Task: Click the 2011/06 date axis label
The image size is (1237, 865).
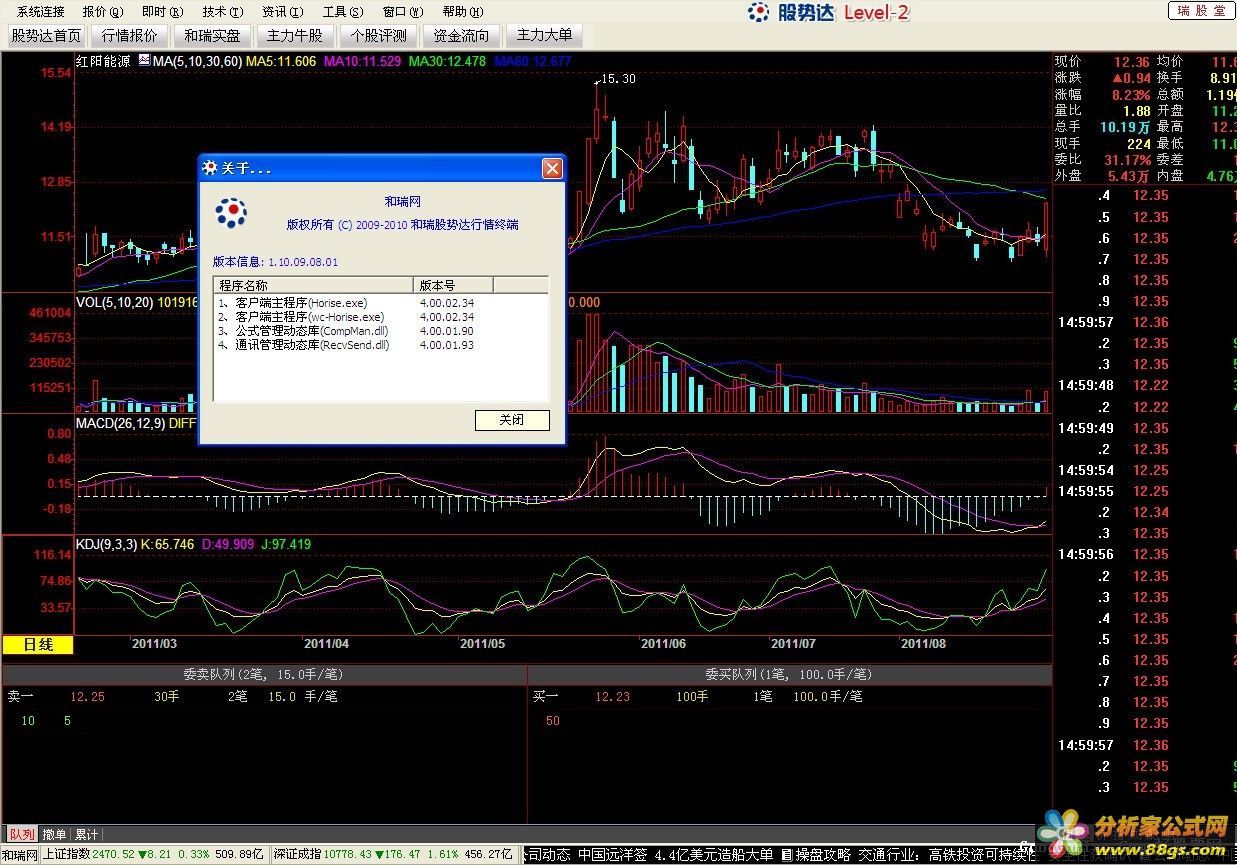Action: click(663, 644)
